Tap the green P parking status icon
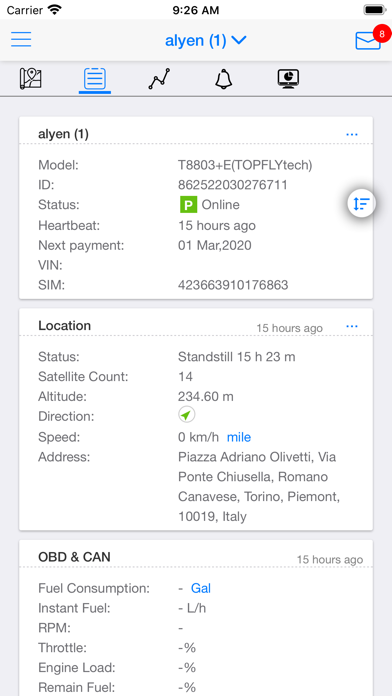Image resolution: width=392 pixels, height=696 pixels. coord(188,205)
